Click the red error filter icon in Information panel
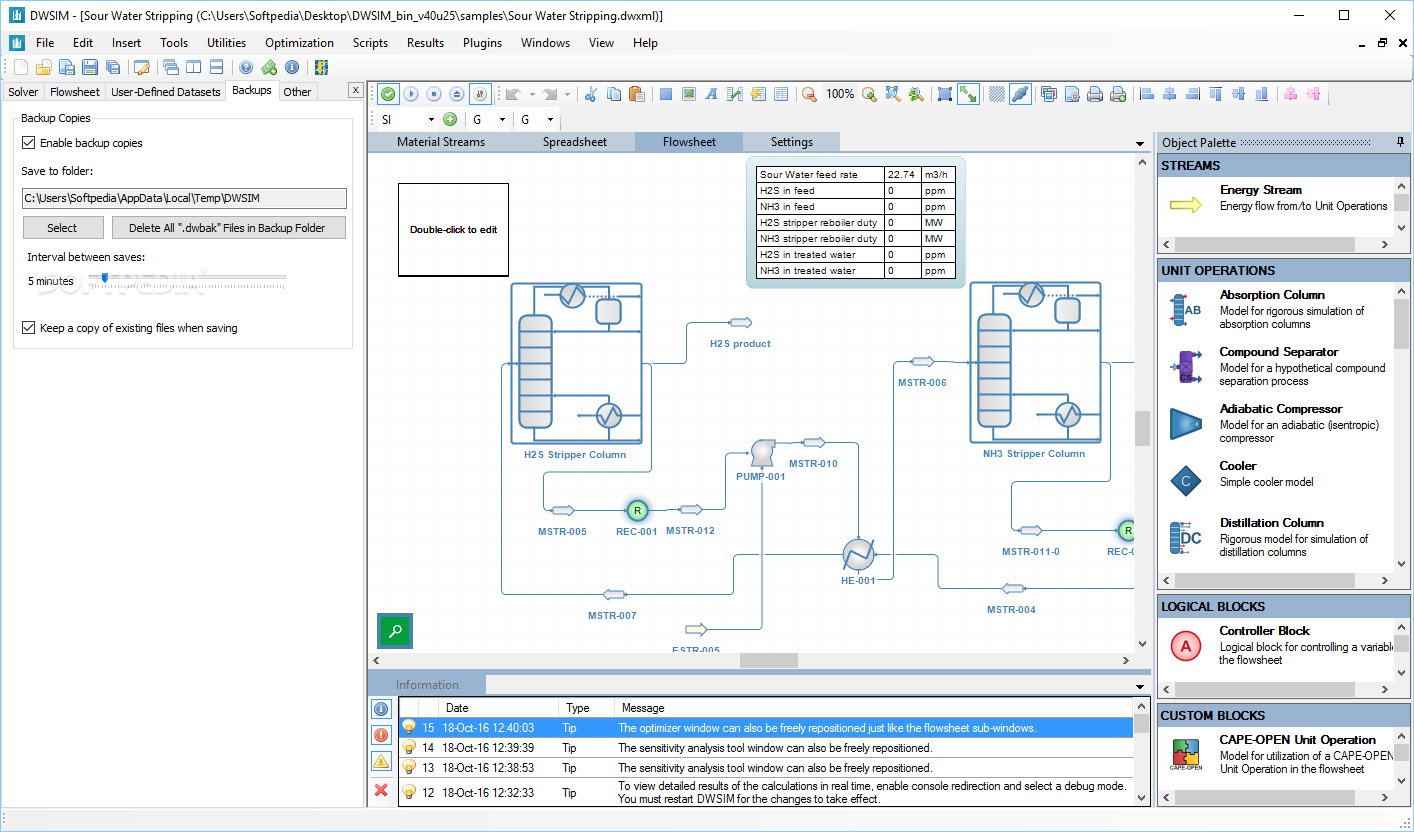1414x832 pixels. [381, 735]
